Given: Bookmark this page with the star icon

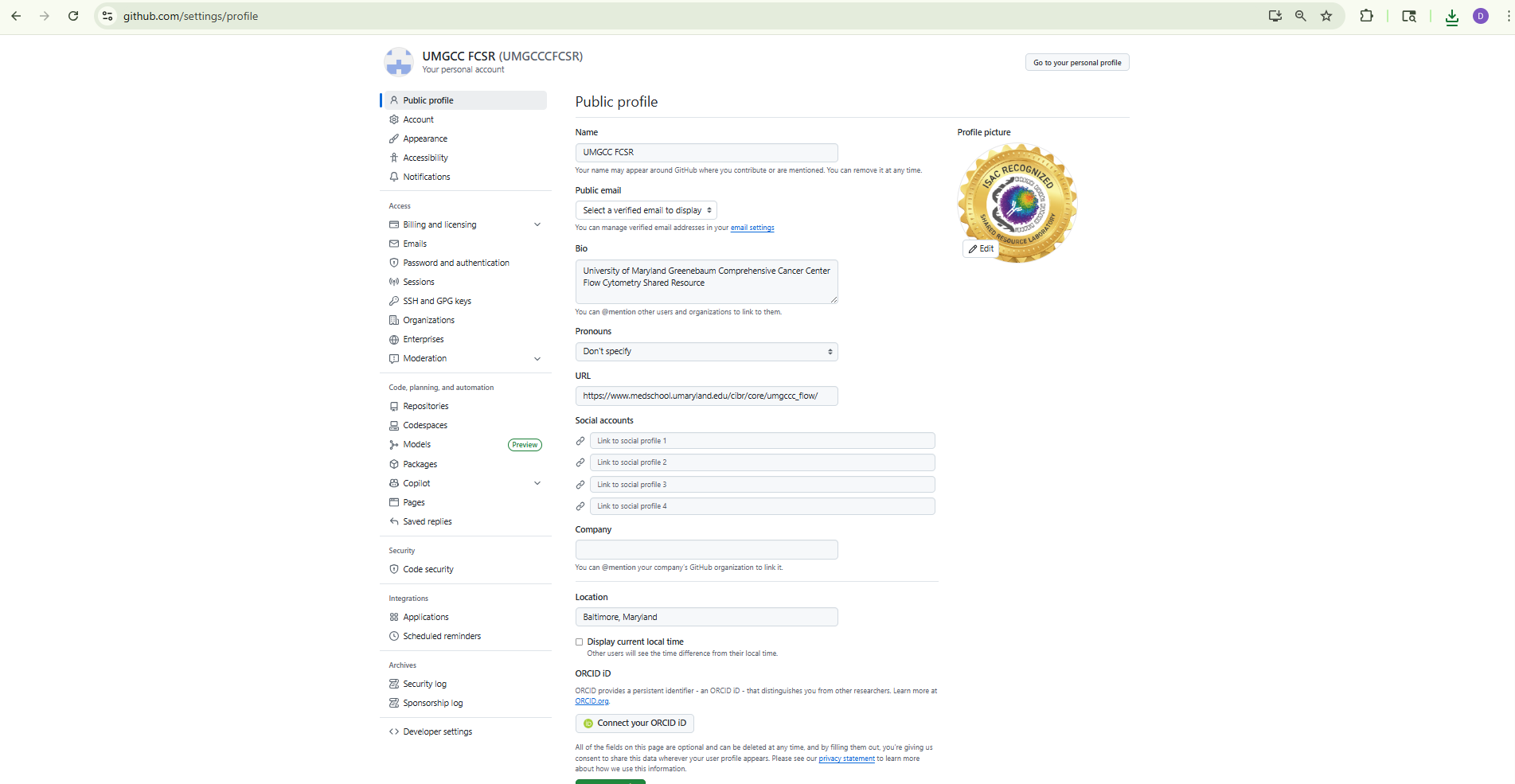Looking at the screenshot, I should pos(1326,16).
